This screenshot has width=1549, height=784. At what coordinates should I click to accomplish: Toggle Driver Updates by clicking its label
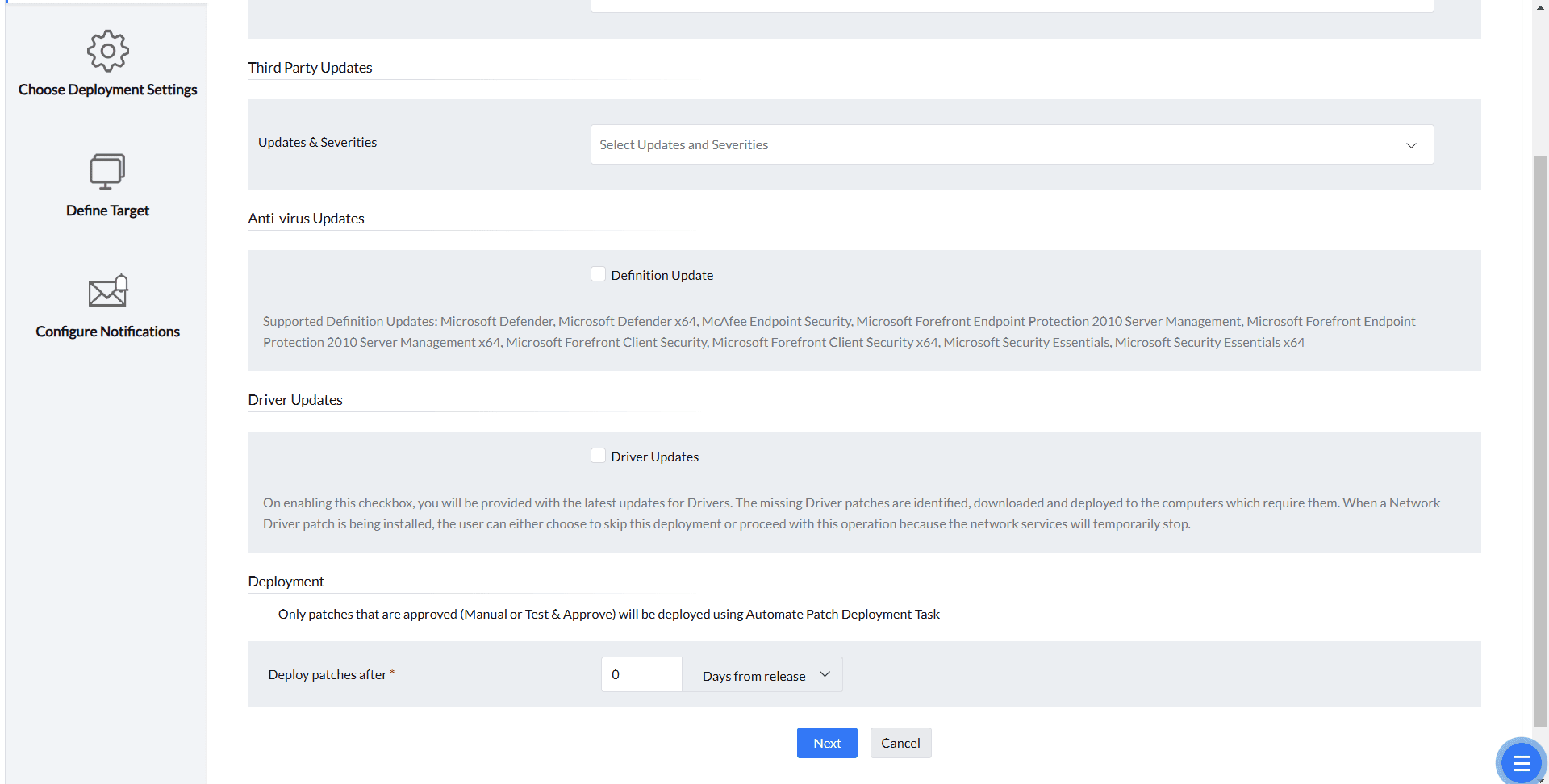click(x=654, y=456)
